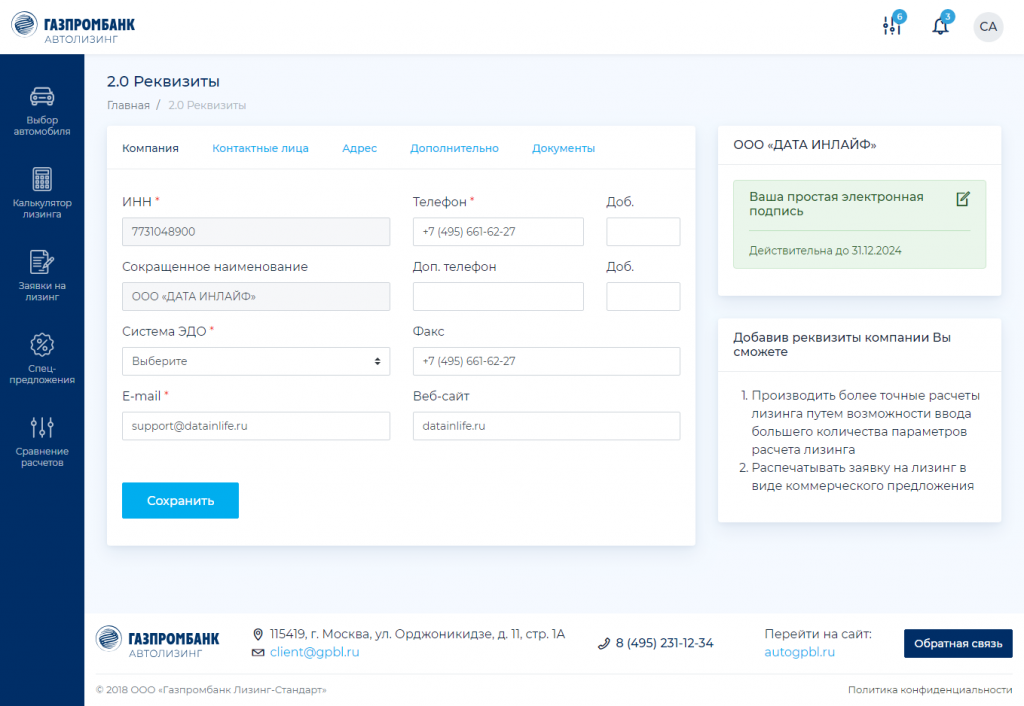Image resolution: width=1024 pixels, height=706 pixels.
Task: Click the header comparison sliders icon with badge
Action: tap(892, 25)
